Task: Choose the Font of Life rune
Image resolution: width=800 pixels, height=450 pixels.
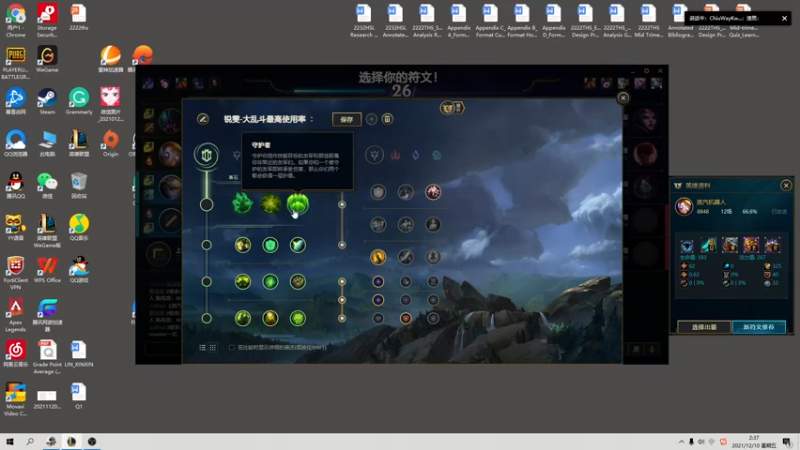Action: 270,245
